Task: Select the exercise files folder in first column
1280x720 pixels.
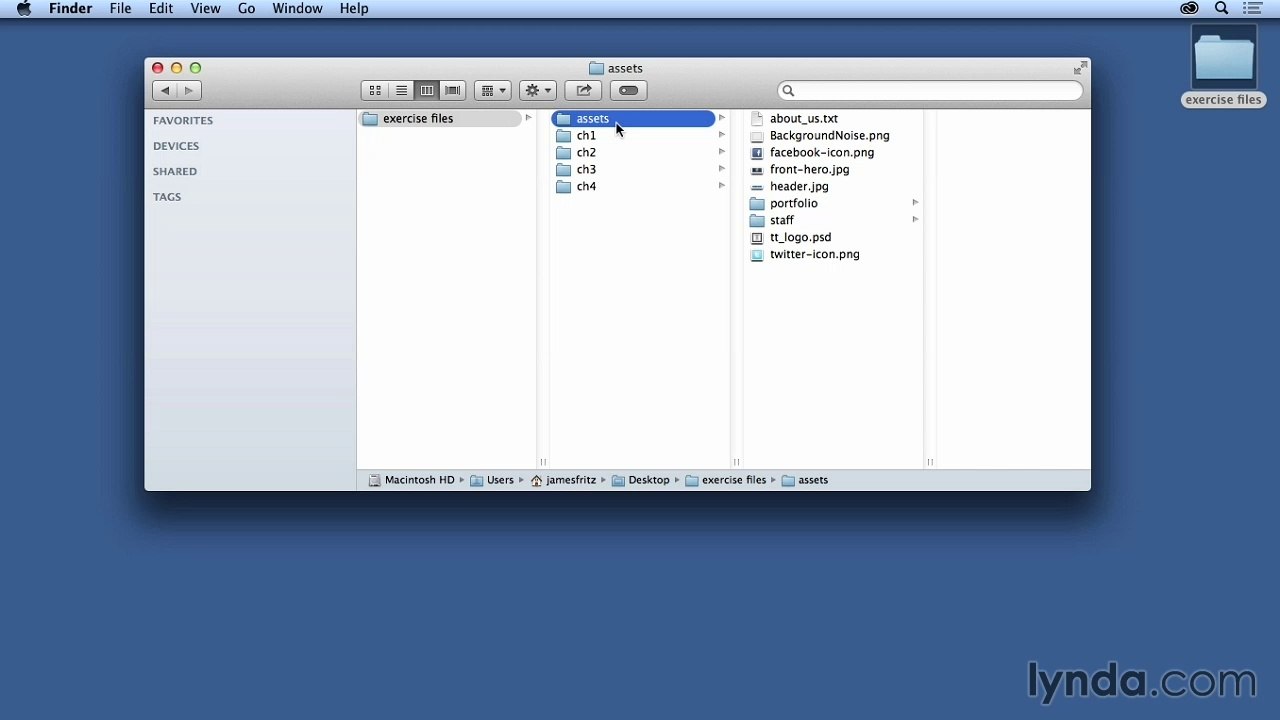Action: click(x=441, y=118)
